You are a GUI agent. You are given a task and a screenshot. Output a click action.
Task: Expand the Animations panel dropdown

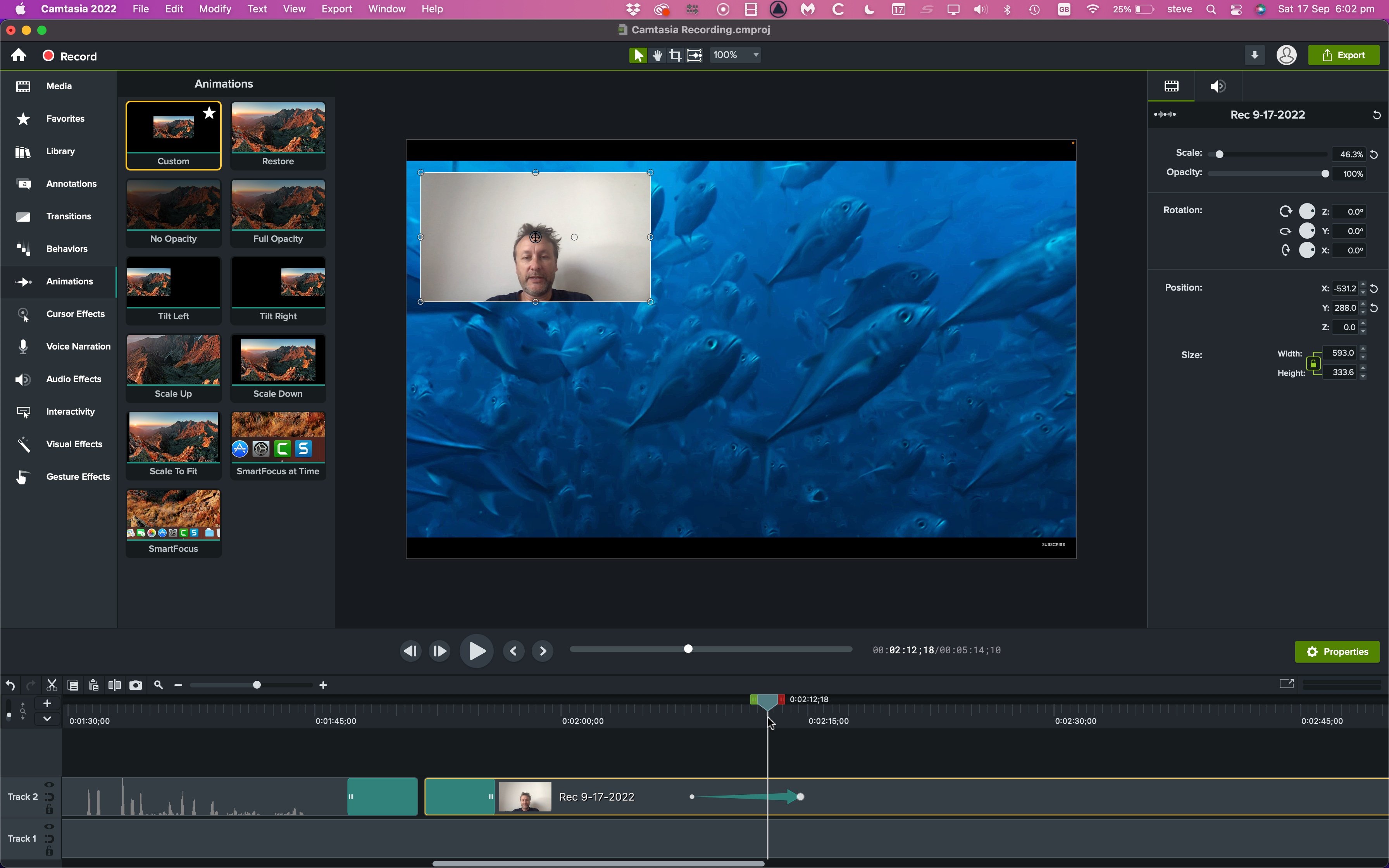[224, 84]
